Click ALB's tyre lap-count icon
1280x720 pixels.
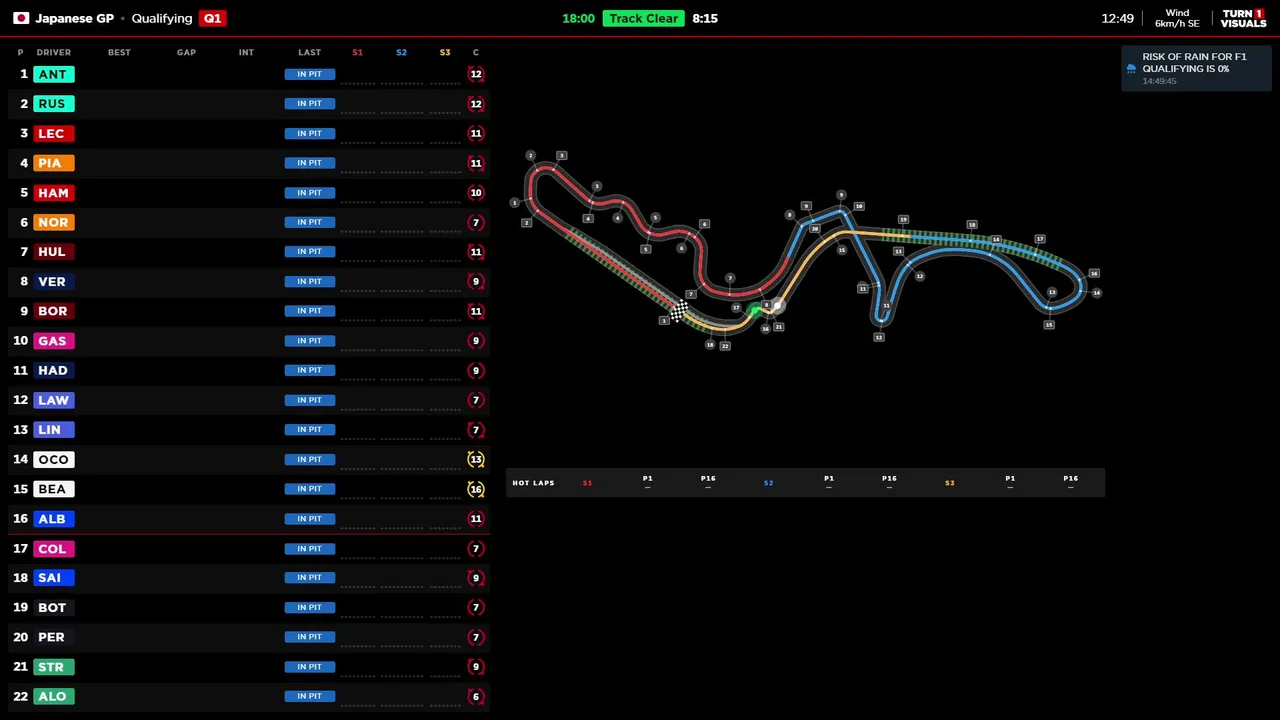pos(476,518)
